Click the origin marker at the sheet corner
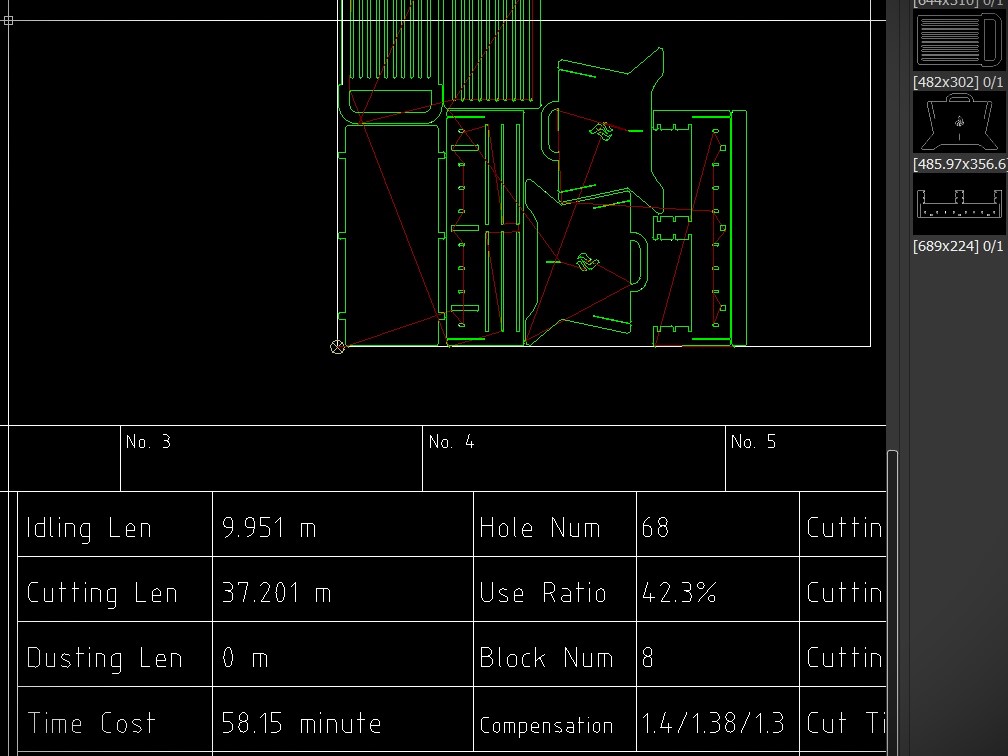1008x756 pixels. point(338,347)
